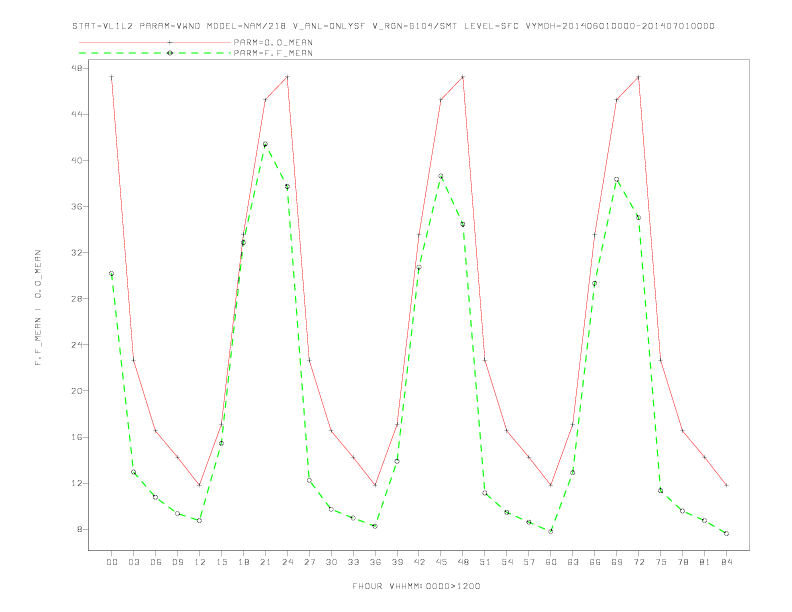Click the green forecast peak point at hour 45
Screen dimensions: 792x612
click(x=441, y=176)
